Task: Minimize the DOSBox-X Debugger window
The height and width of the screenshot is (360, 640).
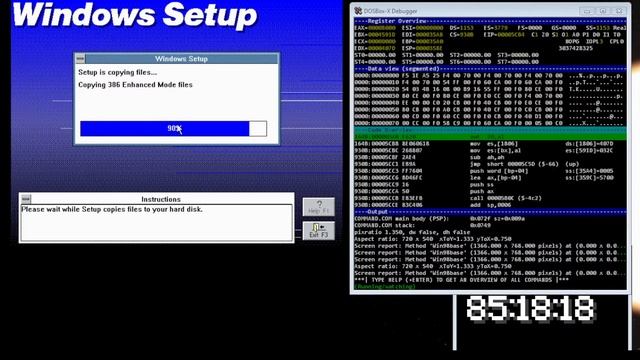Action: click(587, 11)
